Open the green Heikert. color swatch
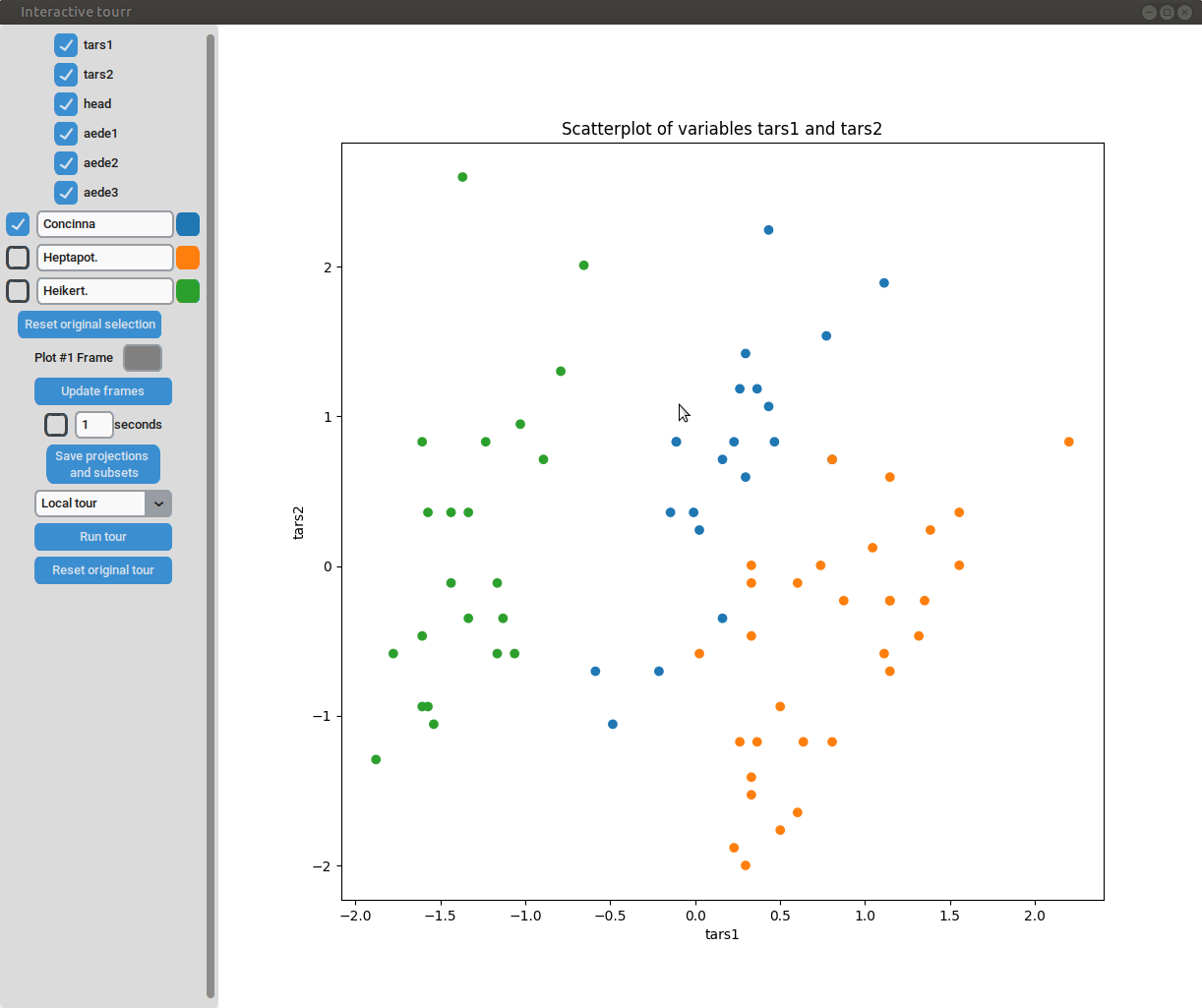 pyautogui.click(x=188, y=291)
